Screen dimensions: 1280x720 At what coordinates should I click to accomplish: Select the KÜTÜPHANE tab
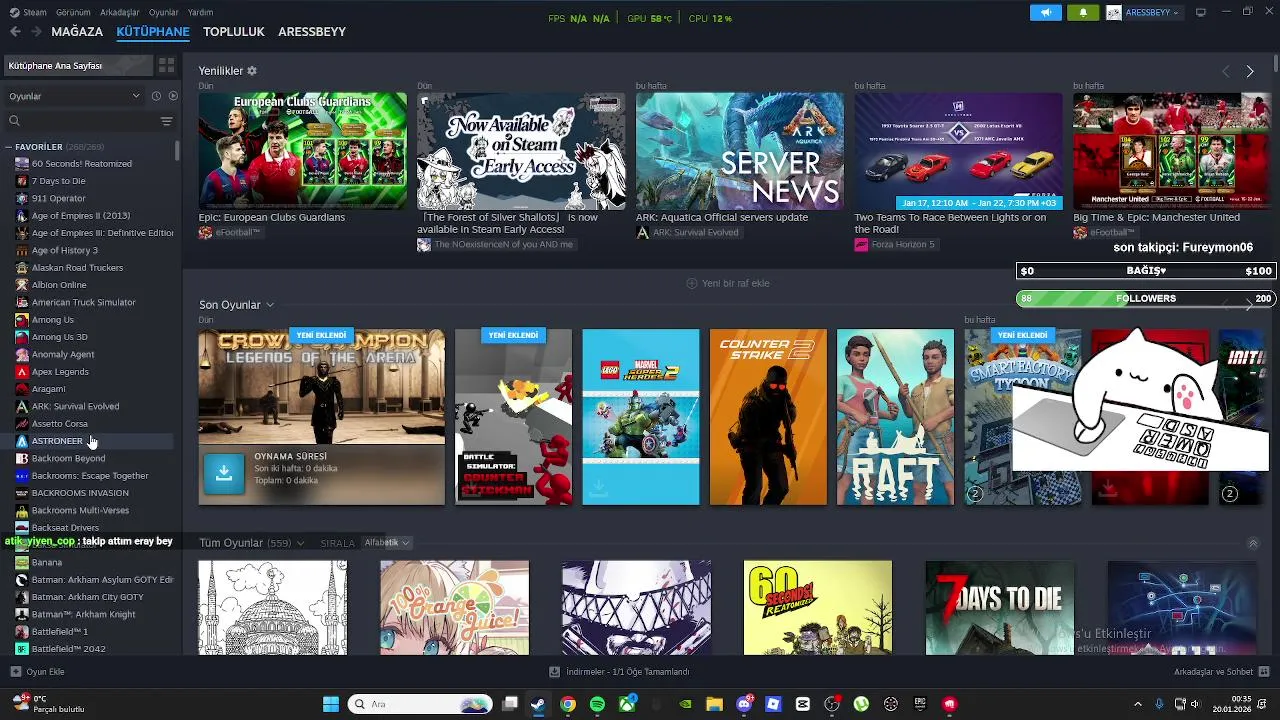pos(153,32)
